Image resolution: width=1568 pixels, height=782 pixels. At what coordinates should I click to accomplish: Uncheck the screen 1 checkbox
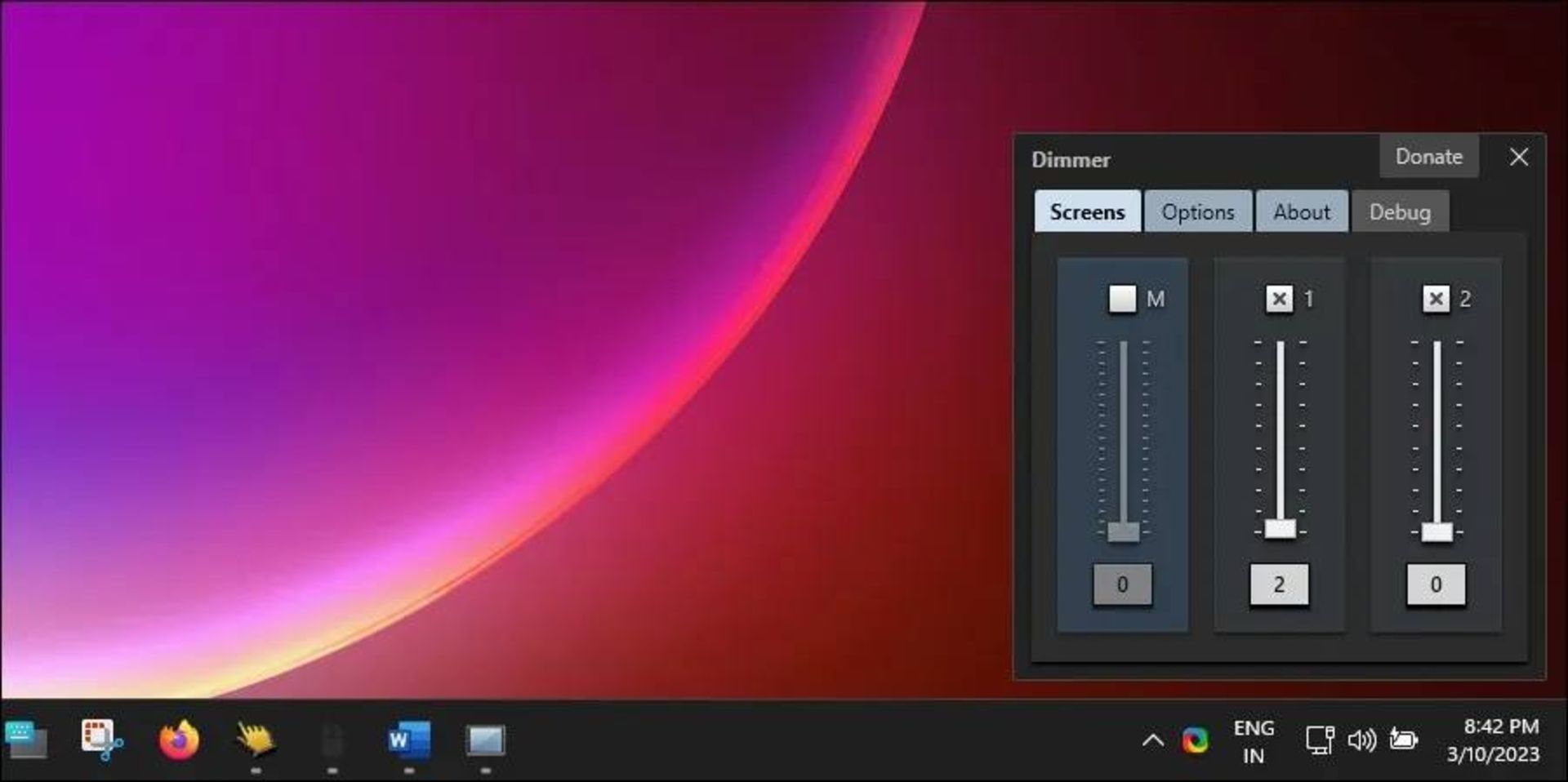point(1279,299)
